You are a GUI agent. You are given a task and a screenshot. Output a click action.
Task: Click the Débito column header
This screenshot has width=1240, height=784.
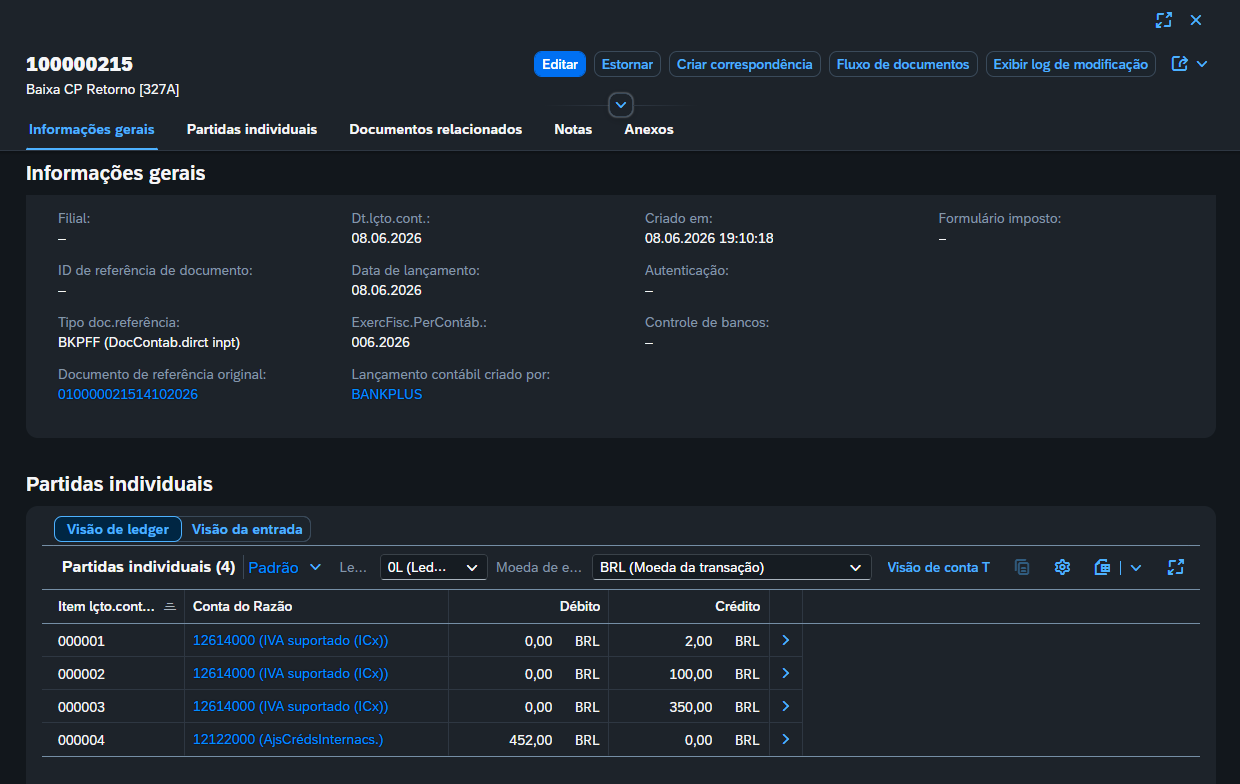(528, 606)
